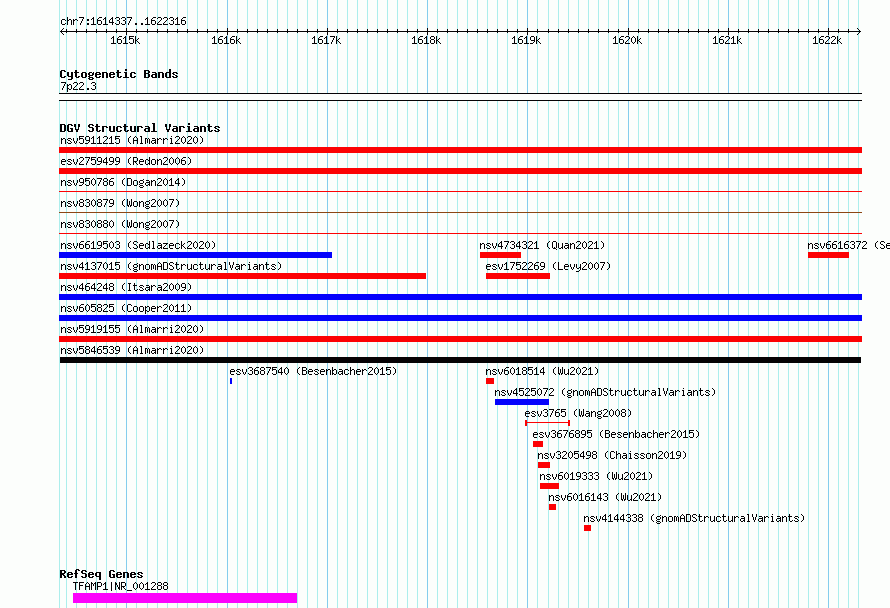The height and width of the screenshot is (608, 890).
Task: Select the red bar under nsv5919155
Action: (x=460, y=339)
